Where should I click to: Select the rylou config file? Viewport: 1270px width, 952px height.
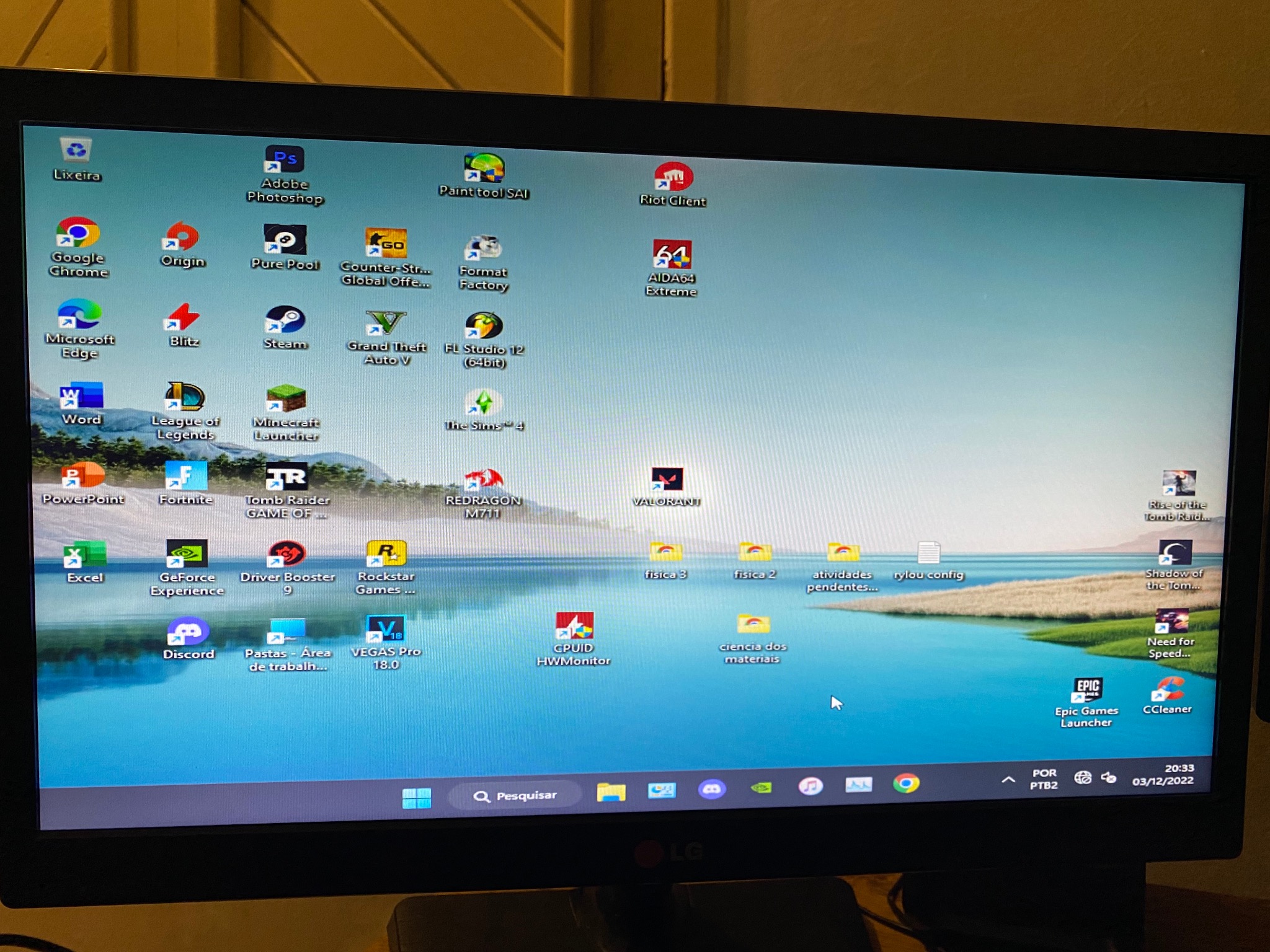pyautogui.click(x=928, y=561)
